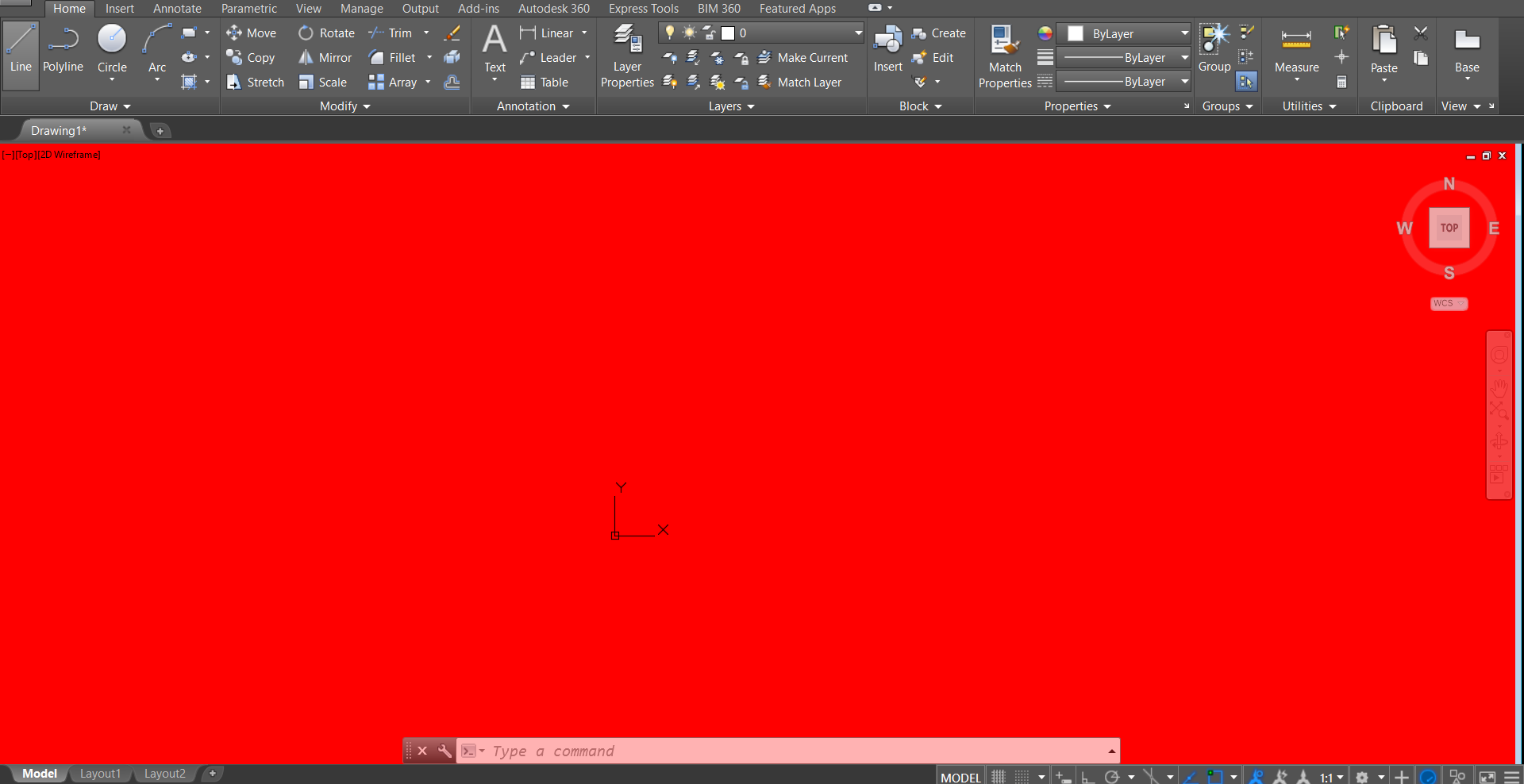Select the Trim tool

[x=397, y=33]
